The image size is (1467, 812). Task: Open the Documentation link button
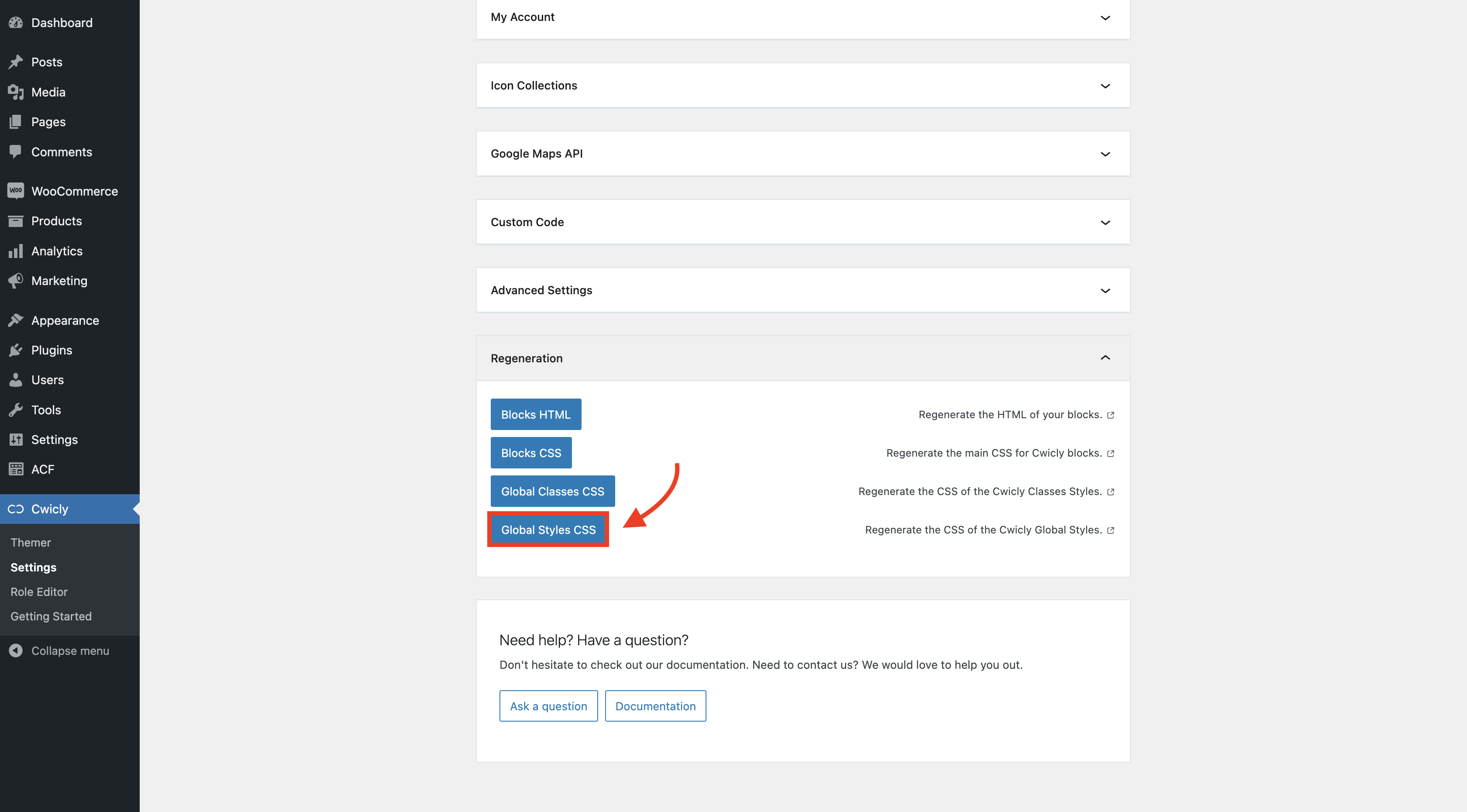655,706
